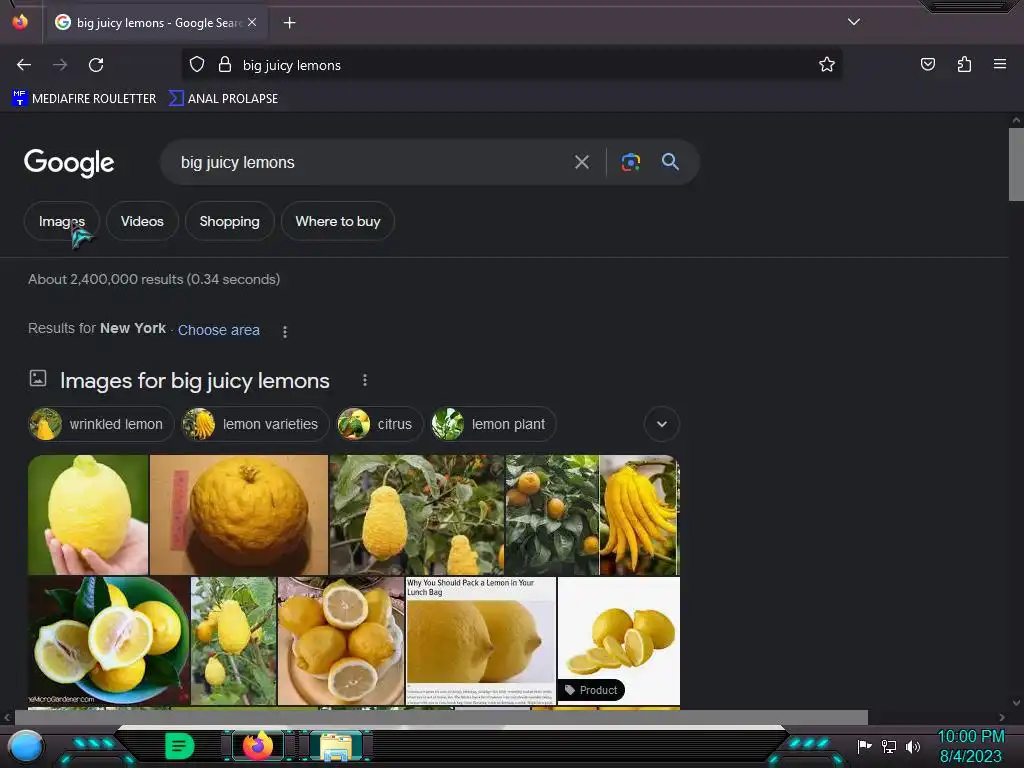Reload the page with the refresh icon
Viewport: 1024px width, 768px height.
coord(96,65)
